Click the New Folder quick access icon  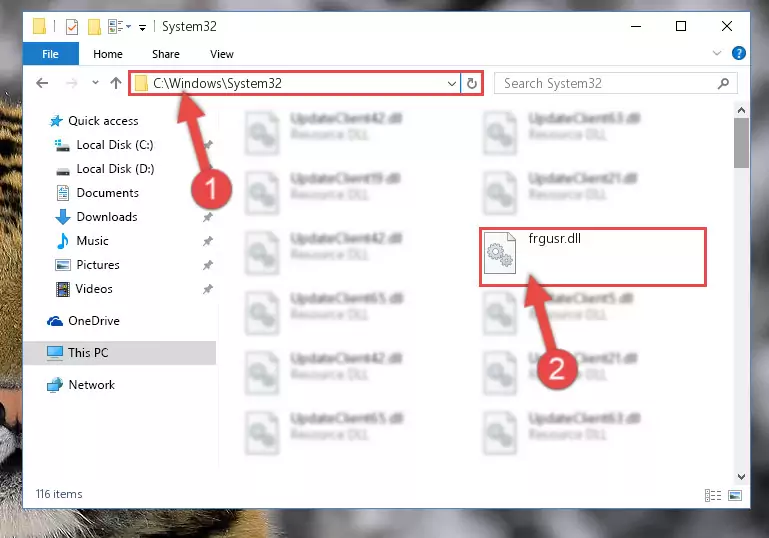click(x=94, y=26)
